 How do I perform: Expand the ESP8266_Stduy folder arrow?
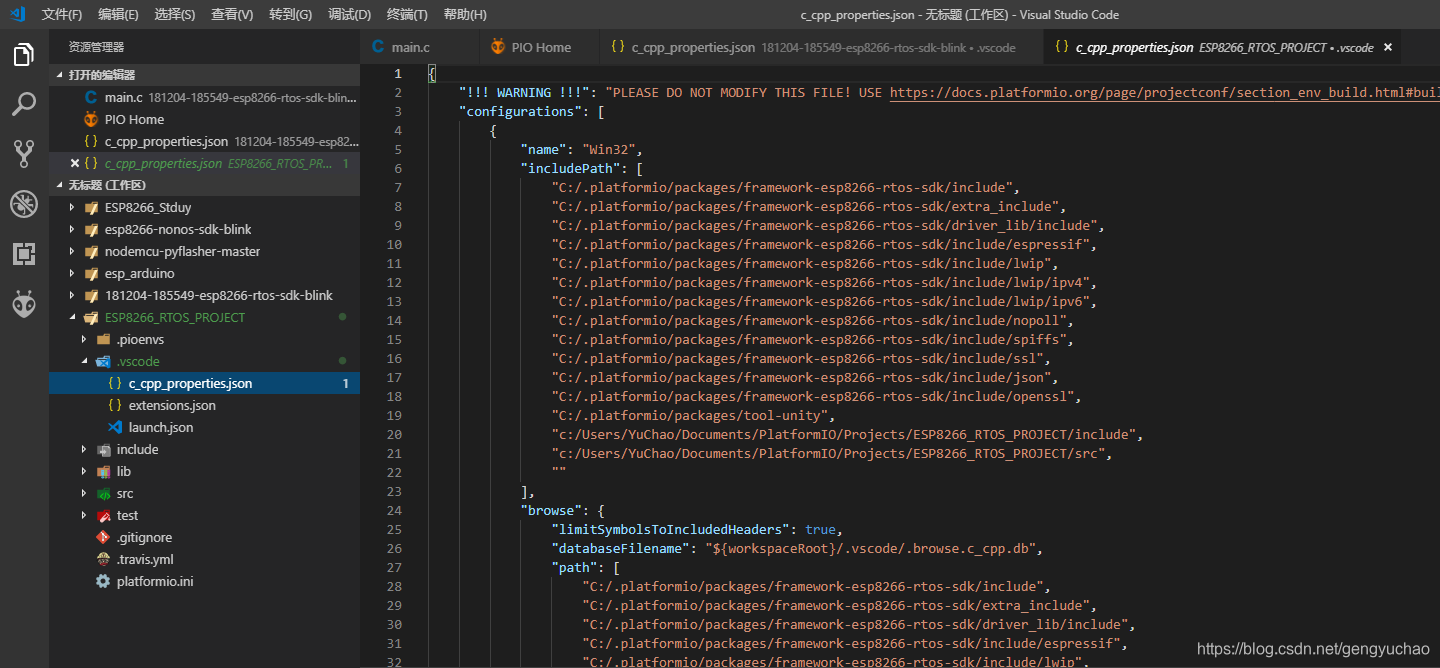(x=72, y=207)
